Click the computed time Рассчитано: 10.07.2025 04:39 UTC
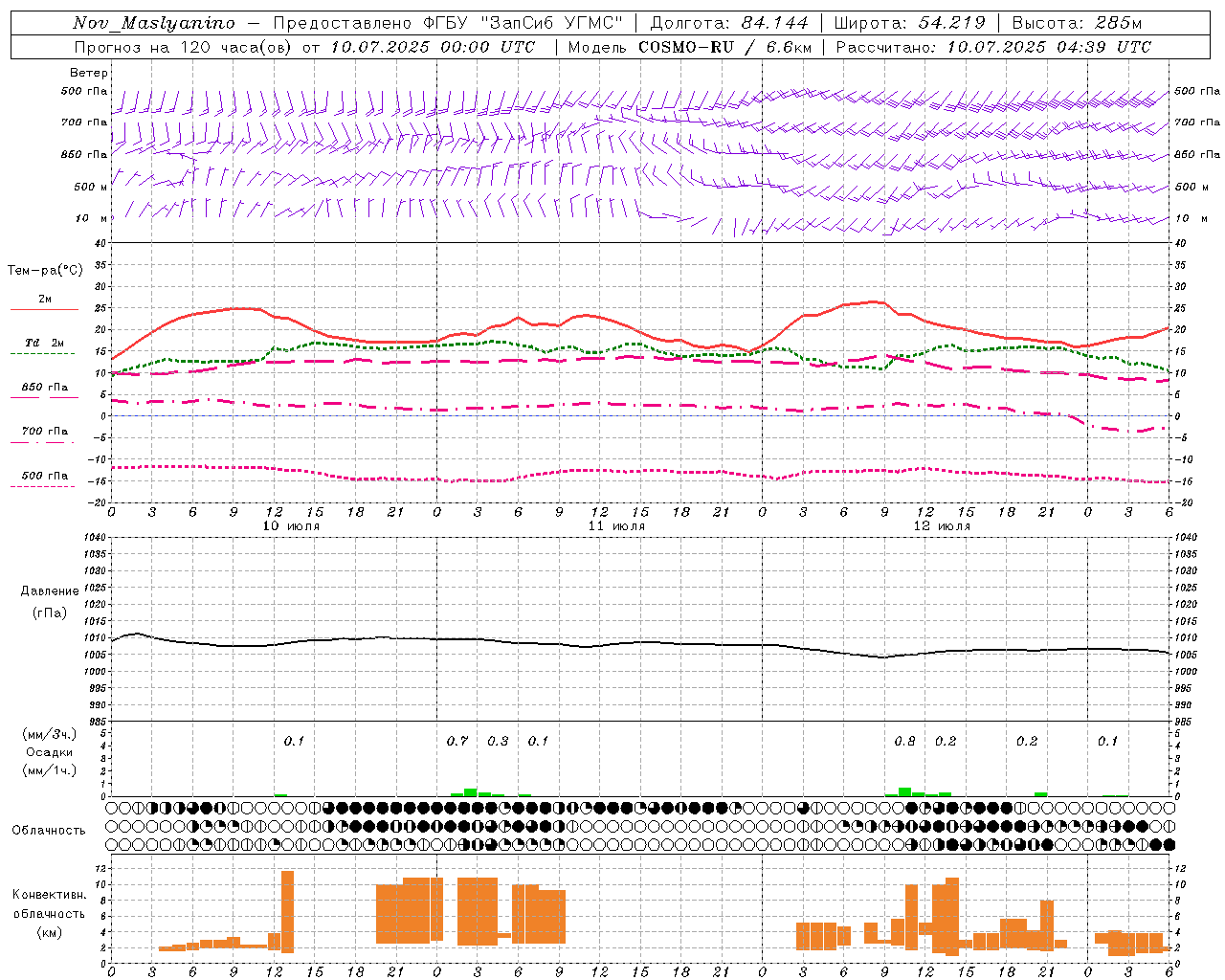 click(993, 47)
